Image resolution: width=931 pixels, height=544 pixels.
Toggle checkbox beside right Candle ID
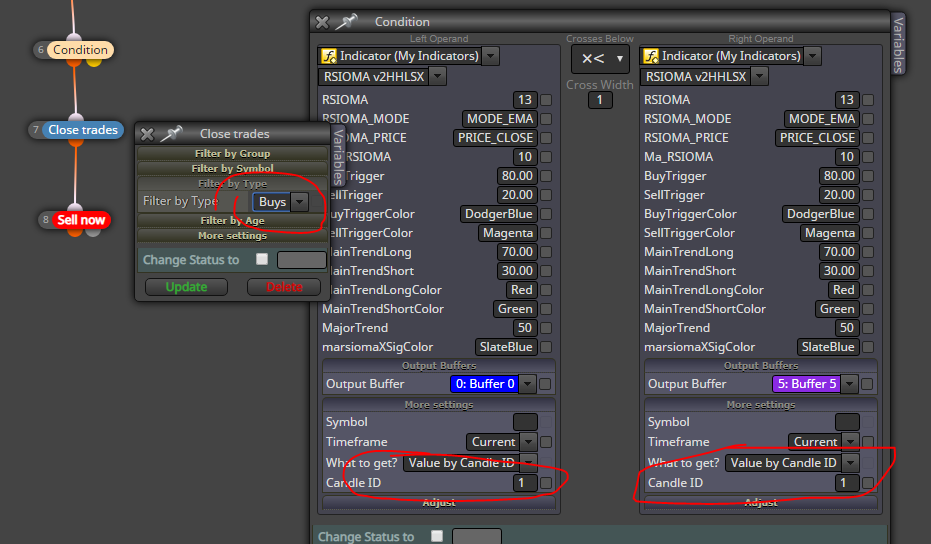pyautogui.click(x=867, y=483)
